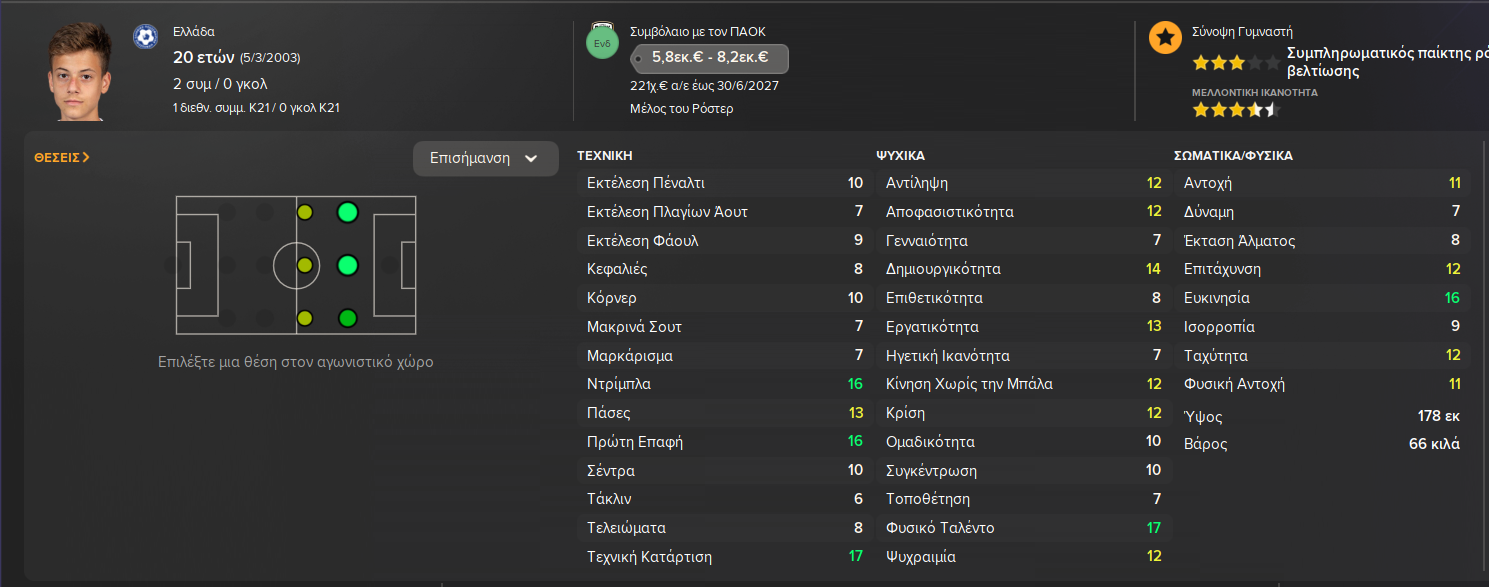This screenshot has height=587, width=1489.
Task: Click the player's portrait photo
Action: (80, 72)
